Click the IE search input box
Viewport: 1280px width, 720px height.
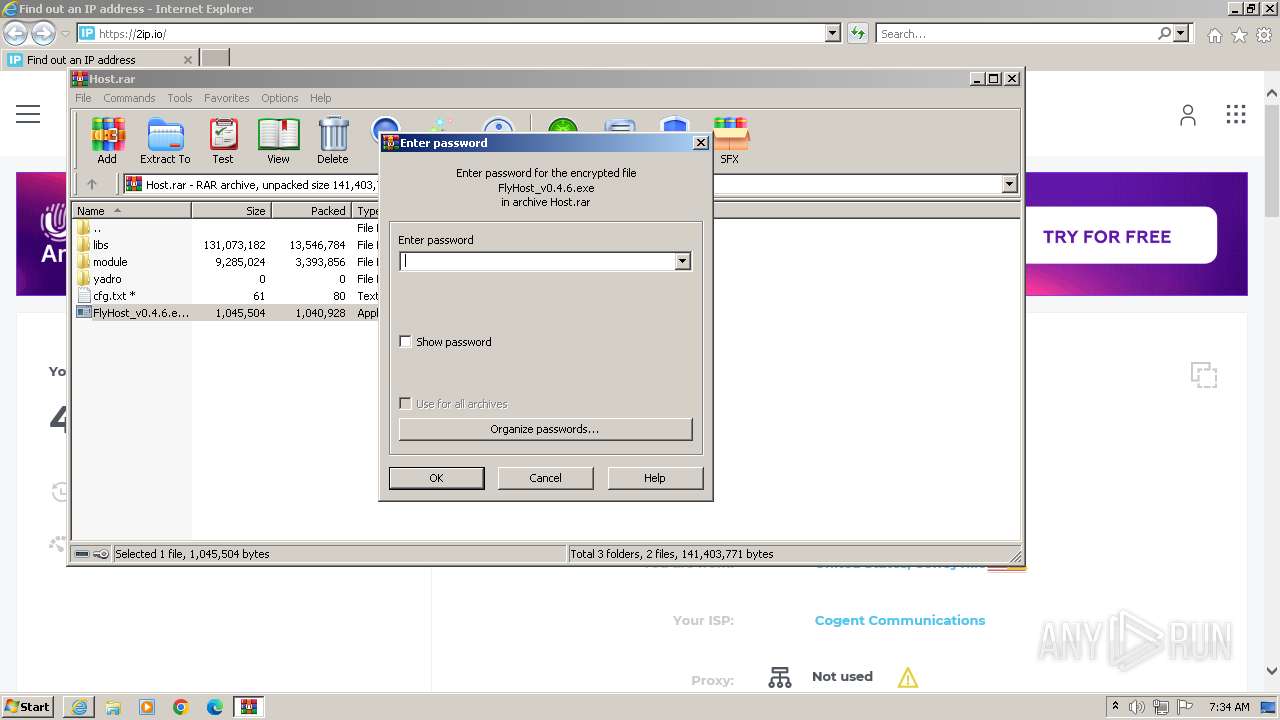1016,34
